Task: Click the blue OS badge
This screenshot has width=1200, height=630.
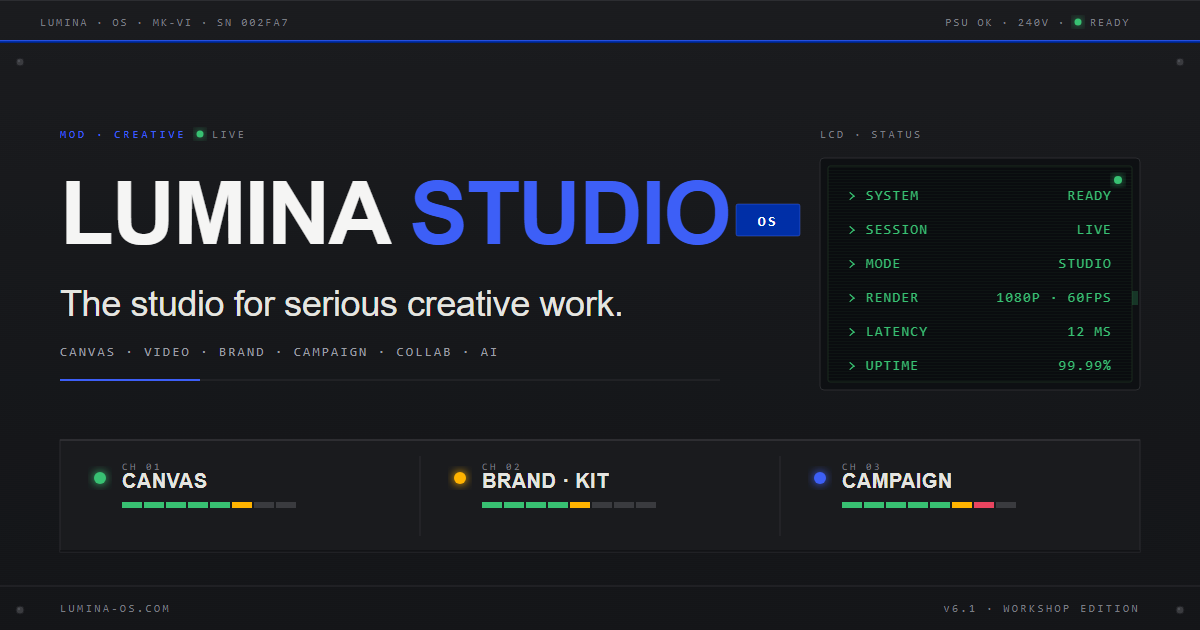Action: pyautogui.click(x=767, y=221)
